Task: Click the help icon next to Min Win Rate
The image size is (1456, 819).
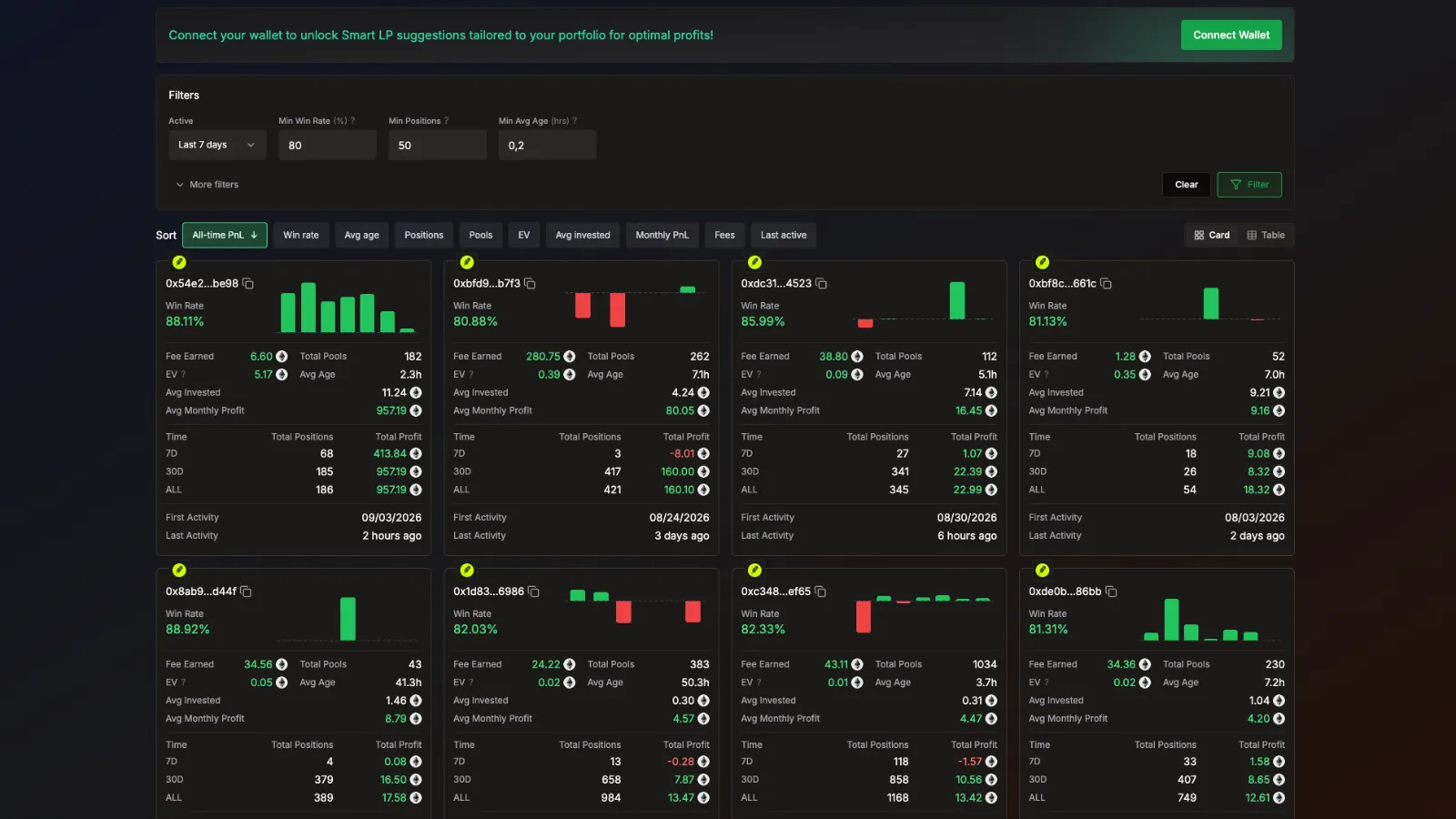Action: 353,121
